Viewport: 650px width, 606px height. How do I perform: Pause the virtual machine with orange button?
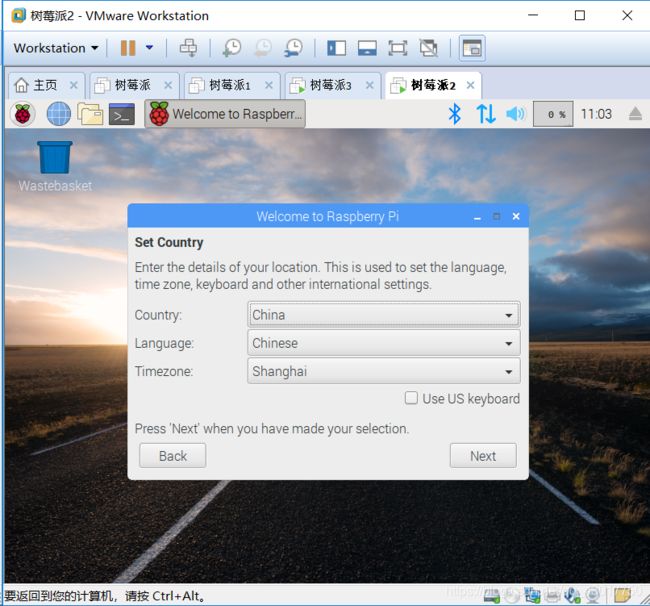128,48
